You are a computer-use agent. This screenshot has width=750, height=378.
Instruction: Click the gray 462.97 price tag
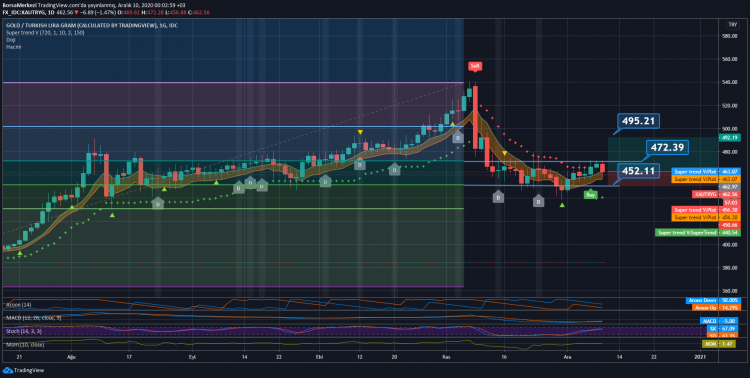pos(729,187)
